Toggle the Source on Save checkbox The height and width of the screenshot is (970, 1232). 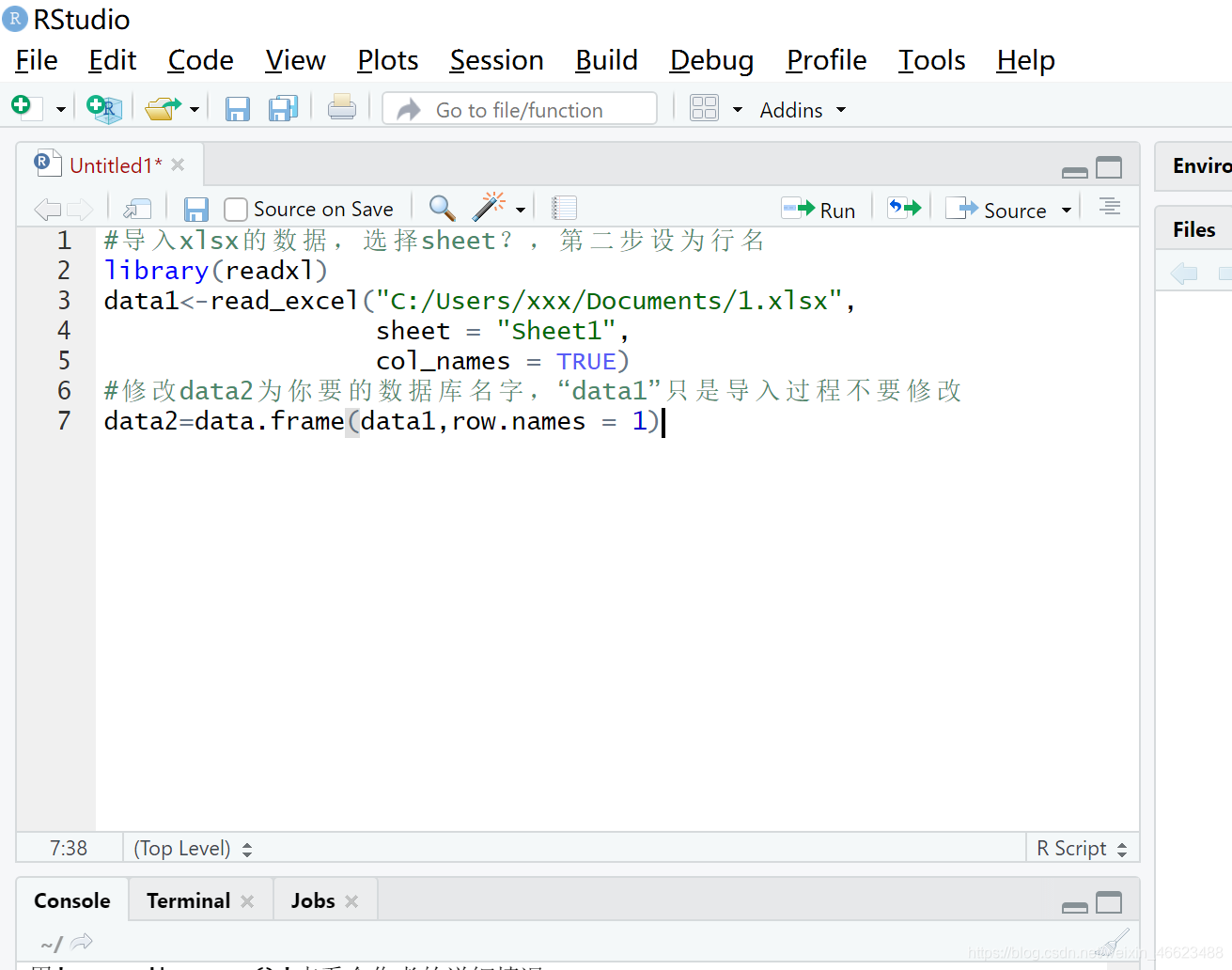236,209
